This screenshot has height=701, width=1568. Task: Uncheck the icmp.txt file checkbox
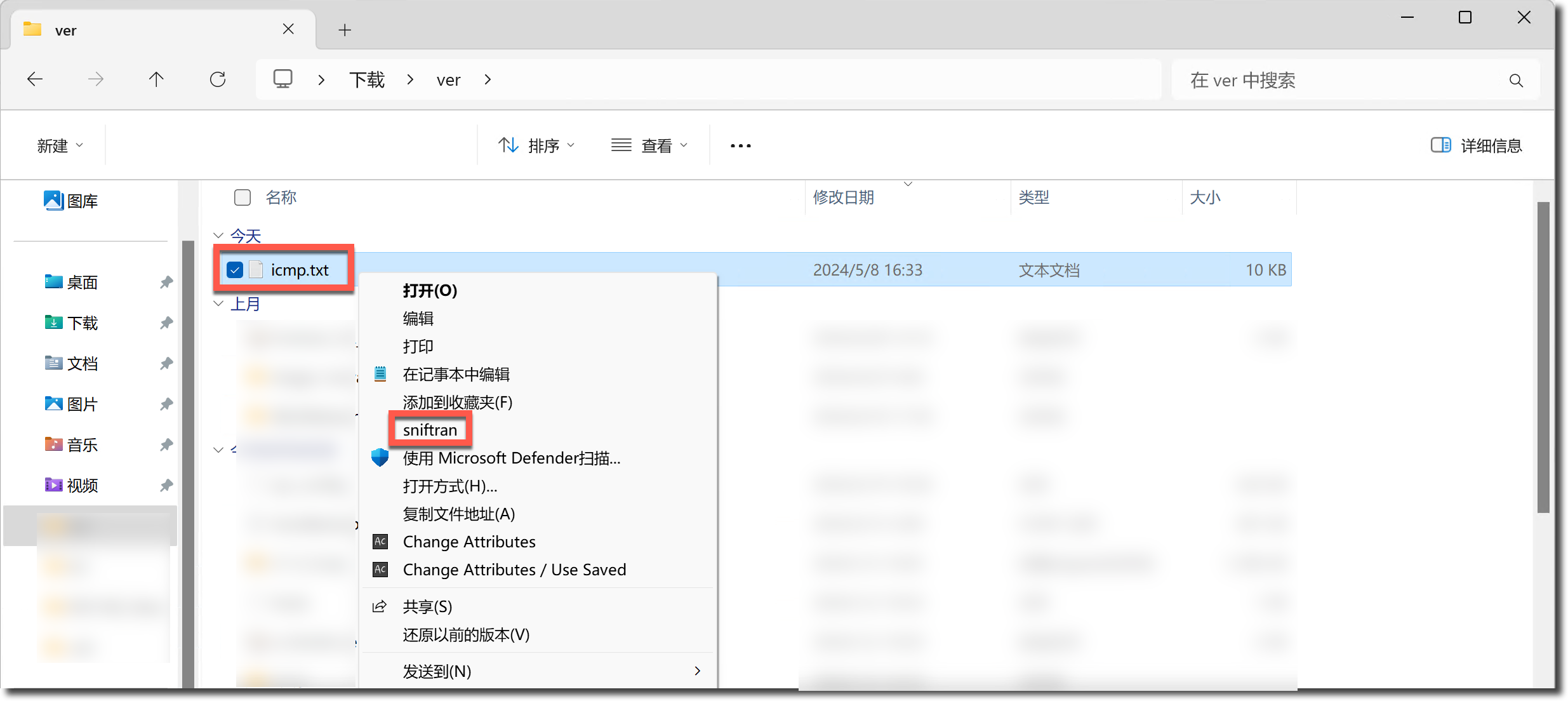pos(235,270)
